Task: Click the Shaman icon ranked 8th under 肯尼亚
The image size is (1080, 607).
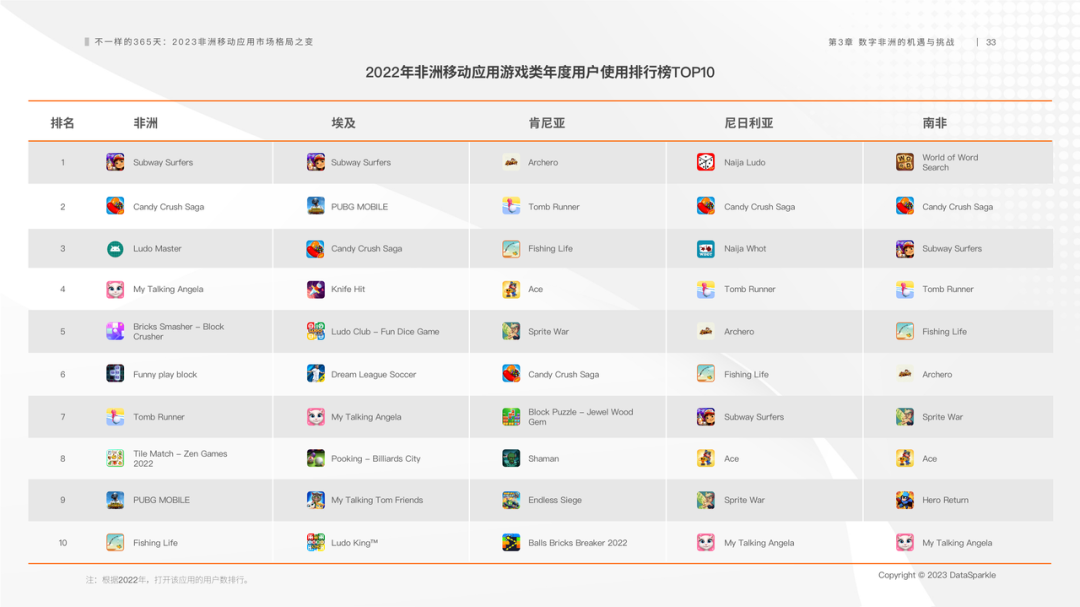Action: coord(509,458)
